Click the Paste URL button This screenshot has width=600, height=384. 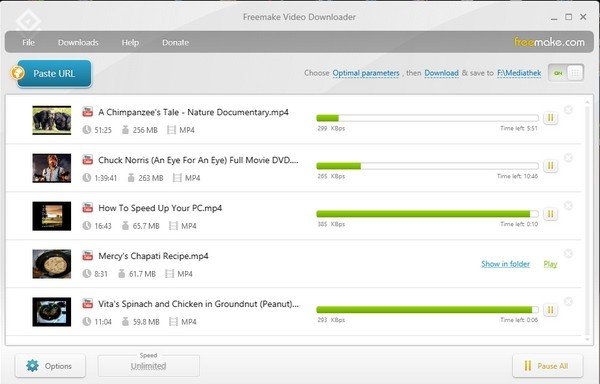pyautogui.click(x=54, y=73)
